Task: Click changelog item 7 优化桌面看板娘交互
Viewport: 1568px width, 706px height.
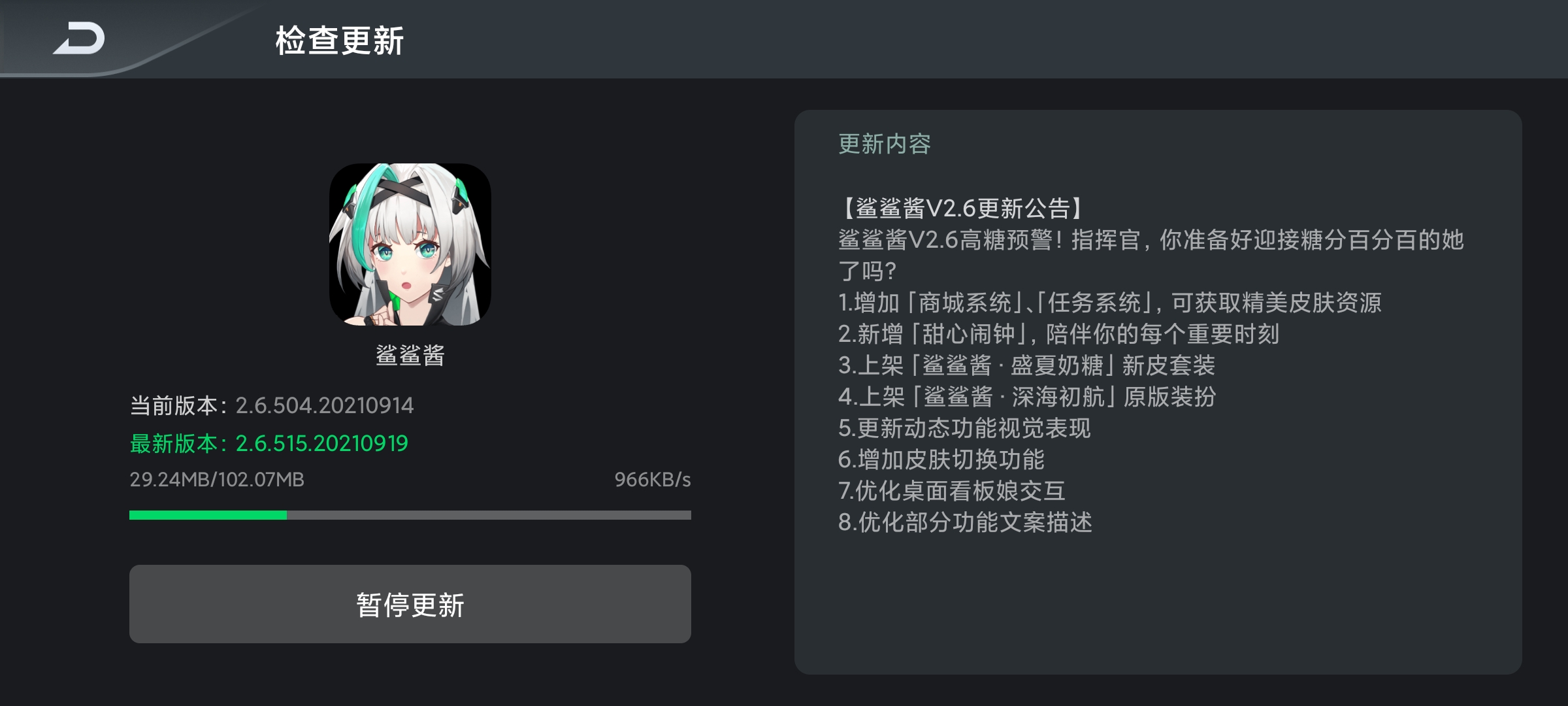Action: click(x=952, y=491)
